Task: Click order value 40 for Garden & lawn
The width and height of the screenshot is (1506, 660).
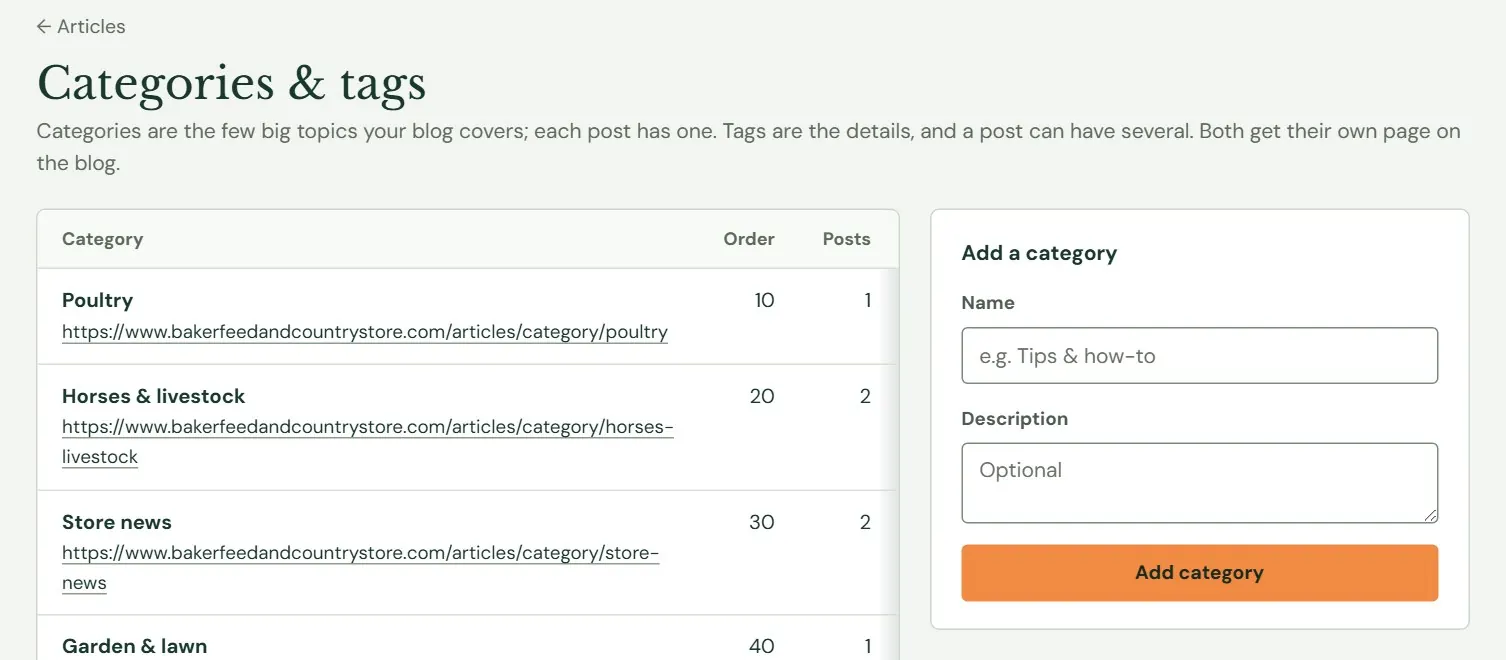Action: (x=762, y=646)
